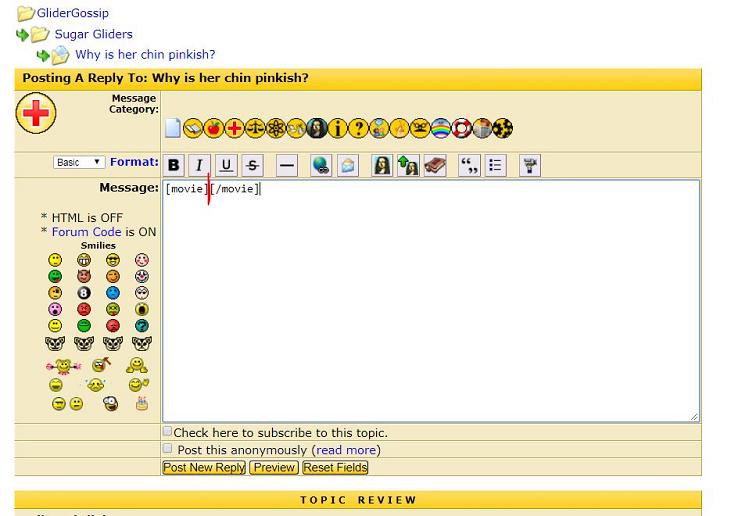
Task: Open the Basic format mode dropdown
Action: tap(79, 162)
